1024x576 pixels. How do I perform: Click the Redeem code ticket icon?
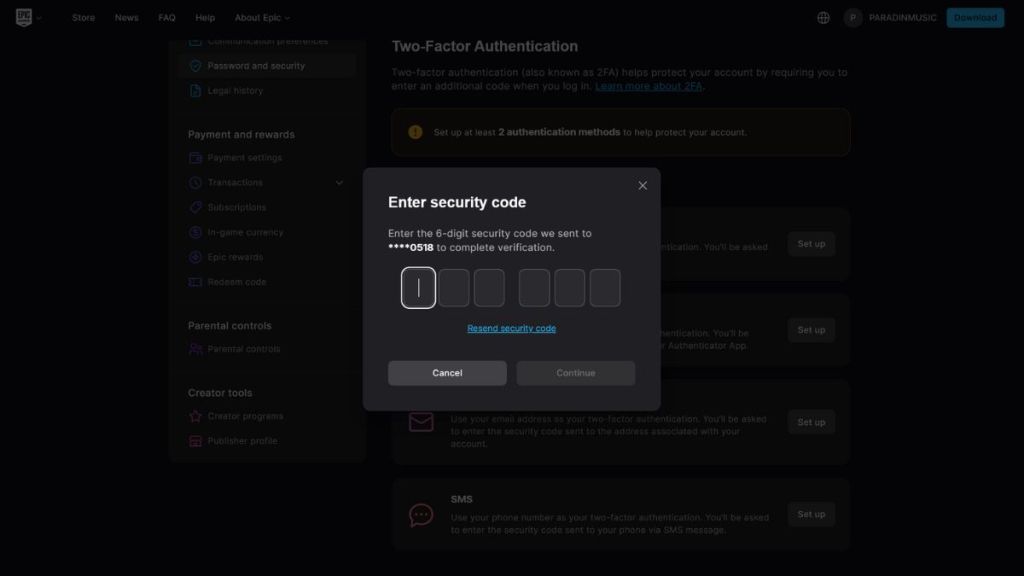[x=194, y=281]
